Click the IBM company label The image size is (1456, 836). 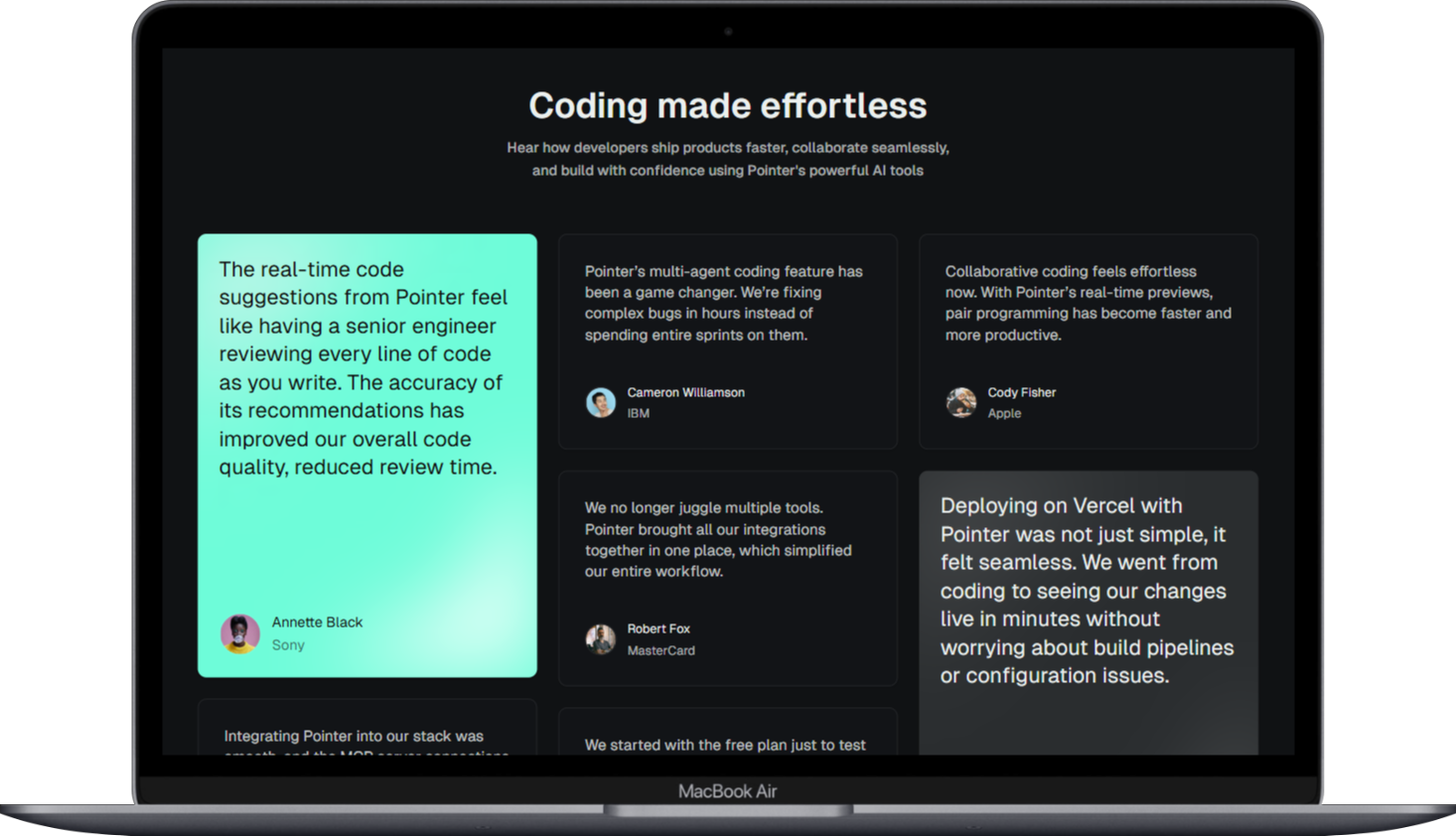[x=638, y=413]
